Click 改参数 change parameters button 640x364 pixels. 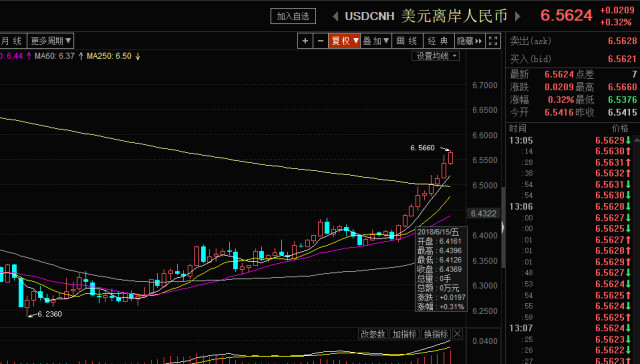click(373, 334)
